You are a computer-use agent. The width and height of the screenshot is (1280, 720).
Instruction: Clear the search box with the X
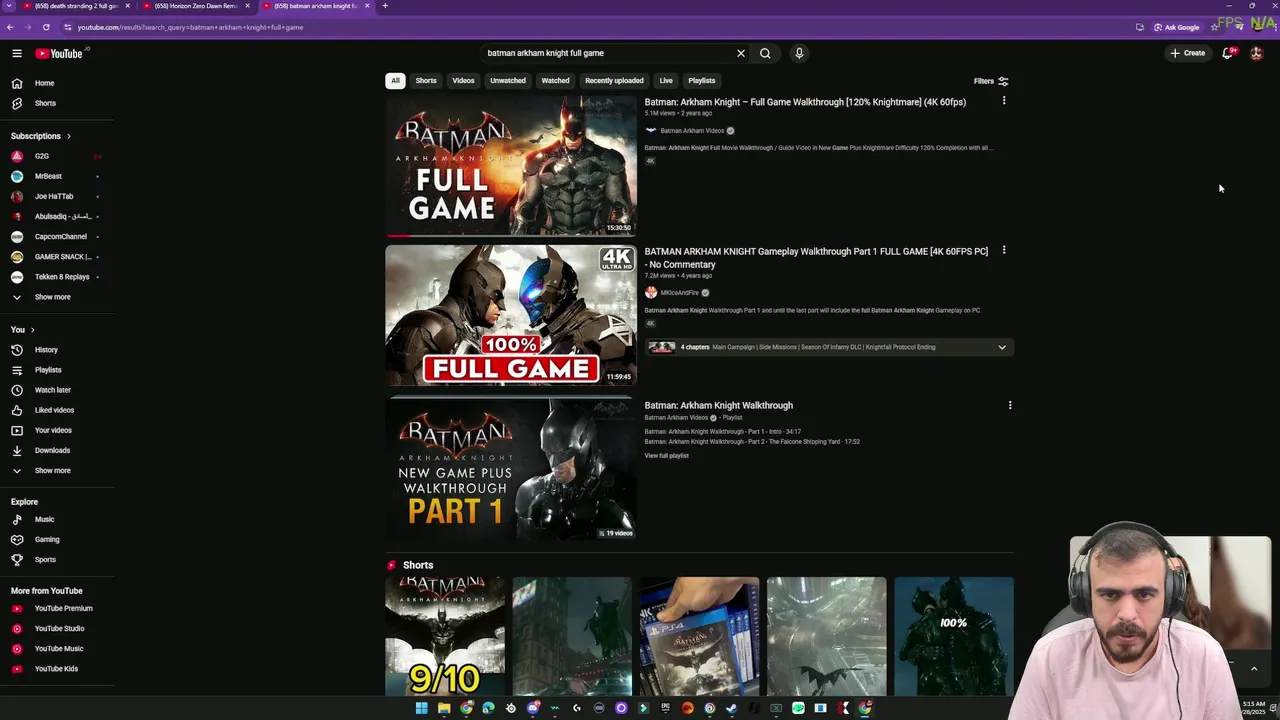pyautogui.click(x=741, y=53)
